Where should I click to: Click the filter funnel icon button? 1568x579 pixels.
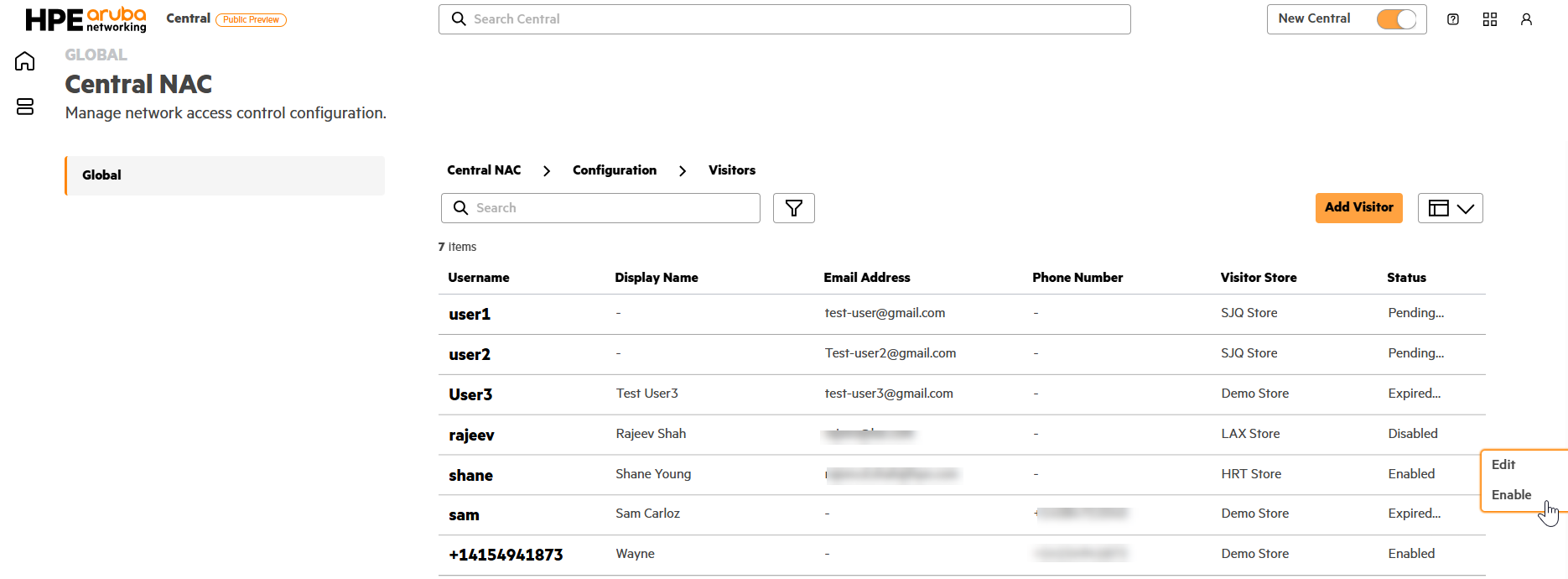point(794,208)
